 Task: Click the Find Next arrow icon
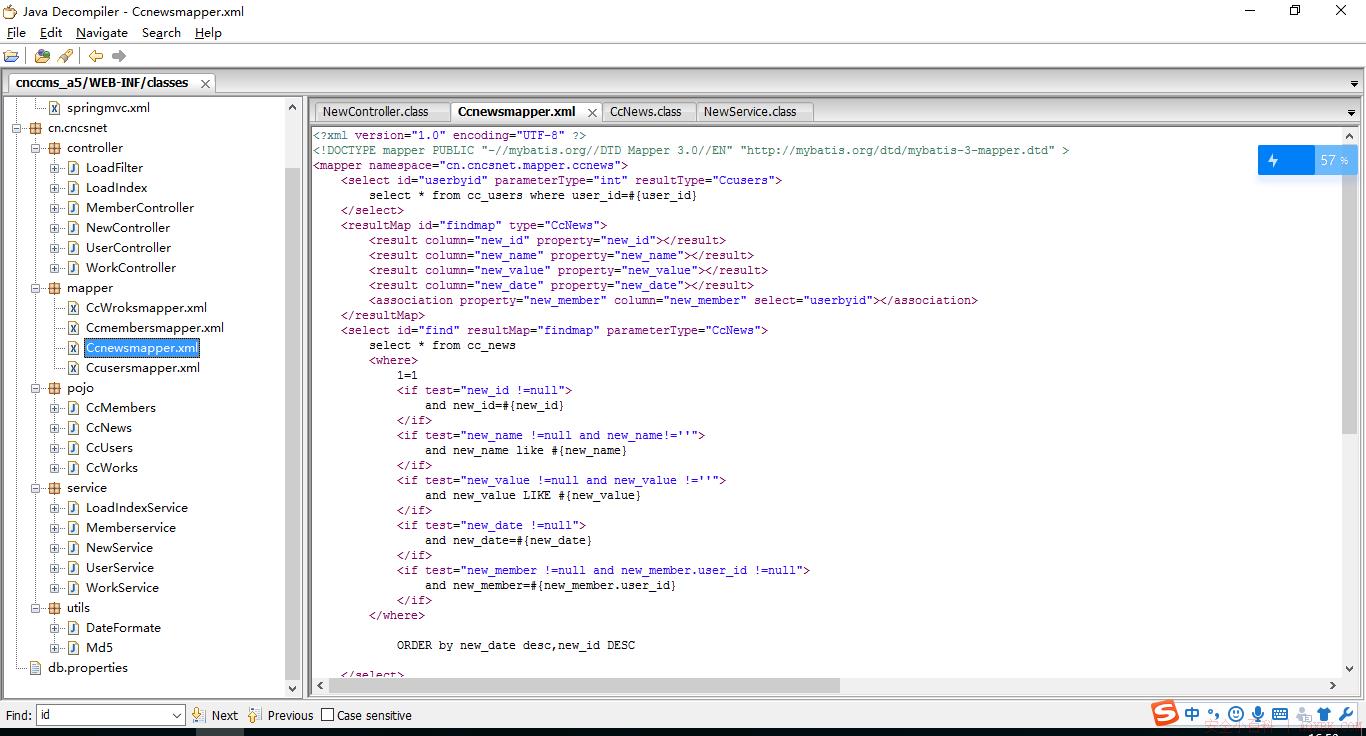coord(198,715)
